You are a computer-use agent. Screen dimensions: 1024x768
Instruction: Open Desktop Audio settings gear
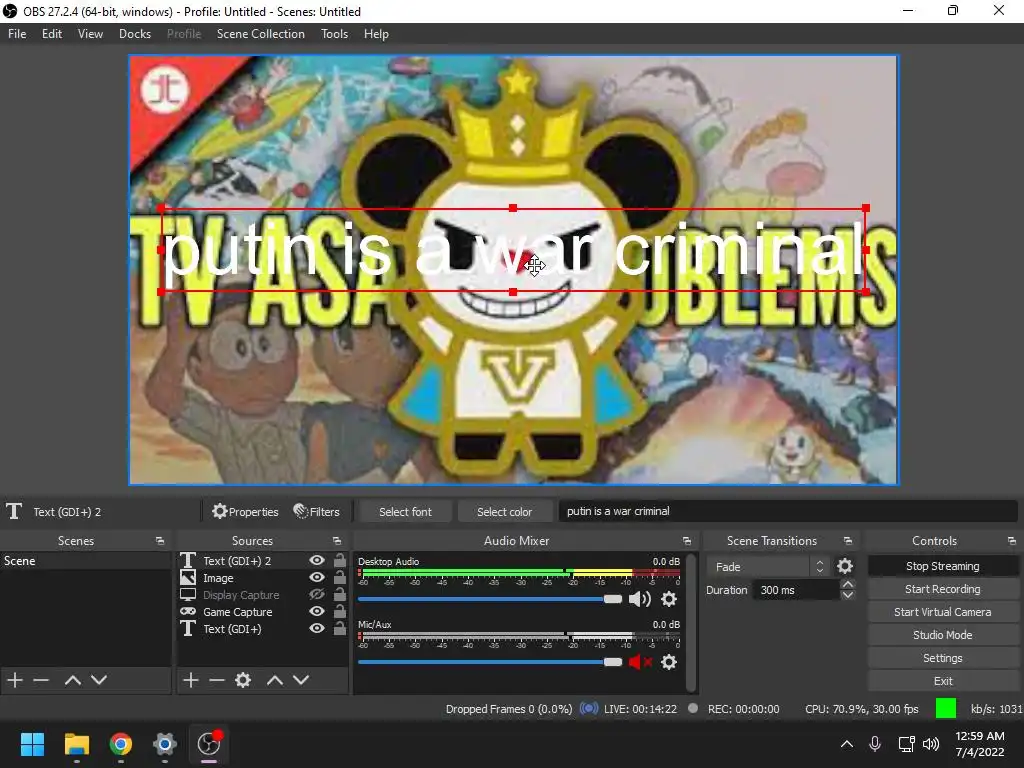pyautogui.click(x=669, y=599)
